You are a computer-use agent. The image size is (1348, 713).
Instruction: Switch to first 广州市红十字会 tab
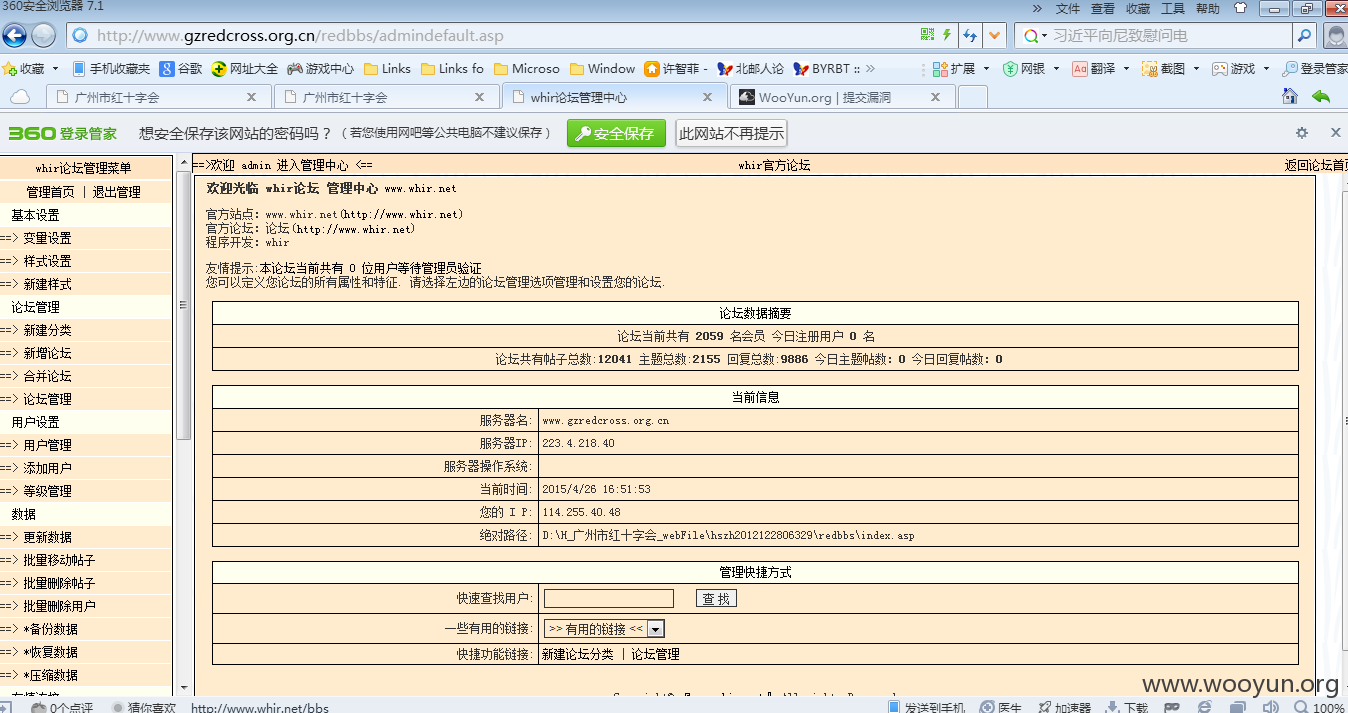(158, 97)
